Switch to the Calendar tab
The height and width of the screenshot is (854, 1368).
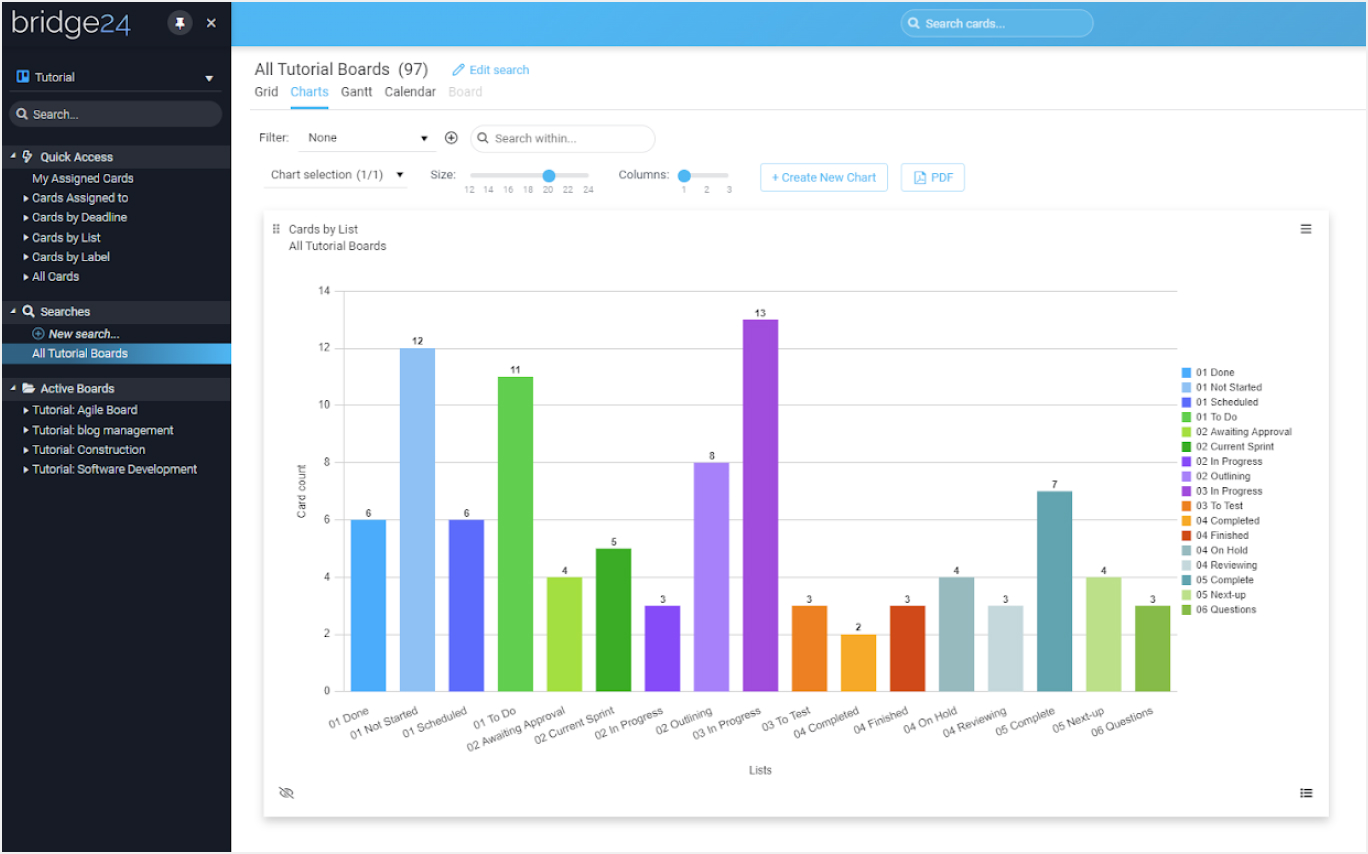(x=410, y=92)
